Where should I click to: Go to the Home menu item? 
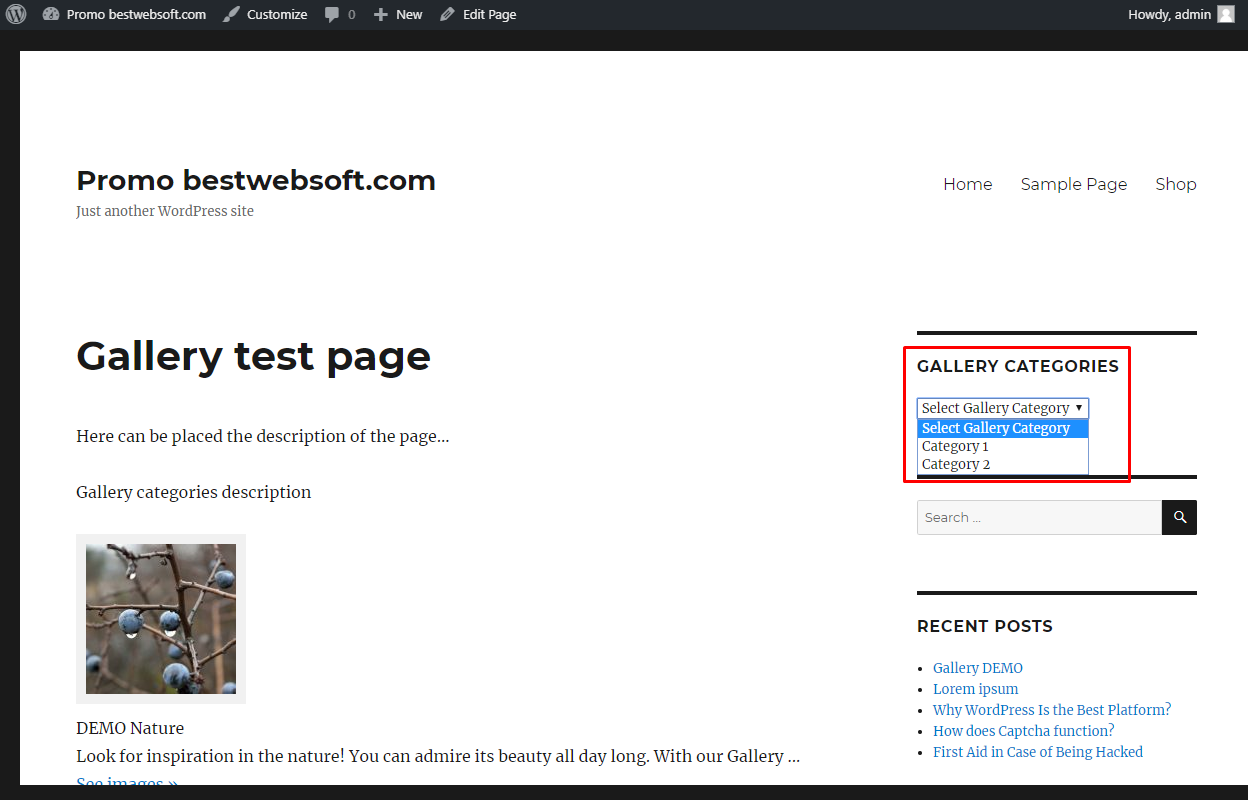coord(968,184)
